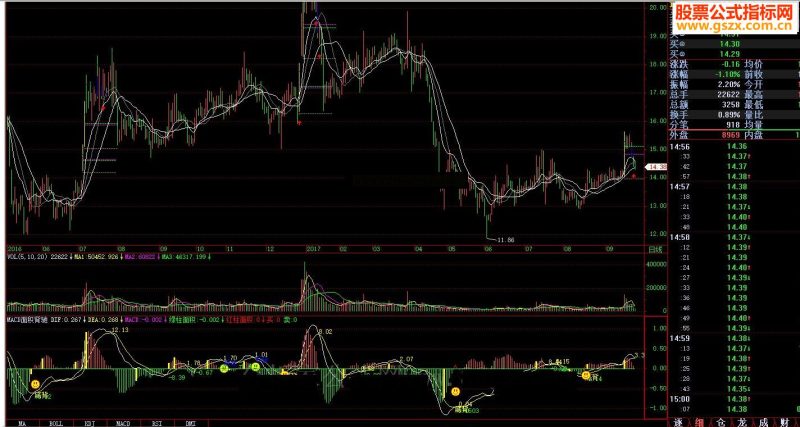Switch to the BOLL indicator tab

[57, 423]
